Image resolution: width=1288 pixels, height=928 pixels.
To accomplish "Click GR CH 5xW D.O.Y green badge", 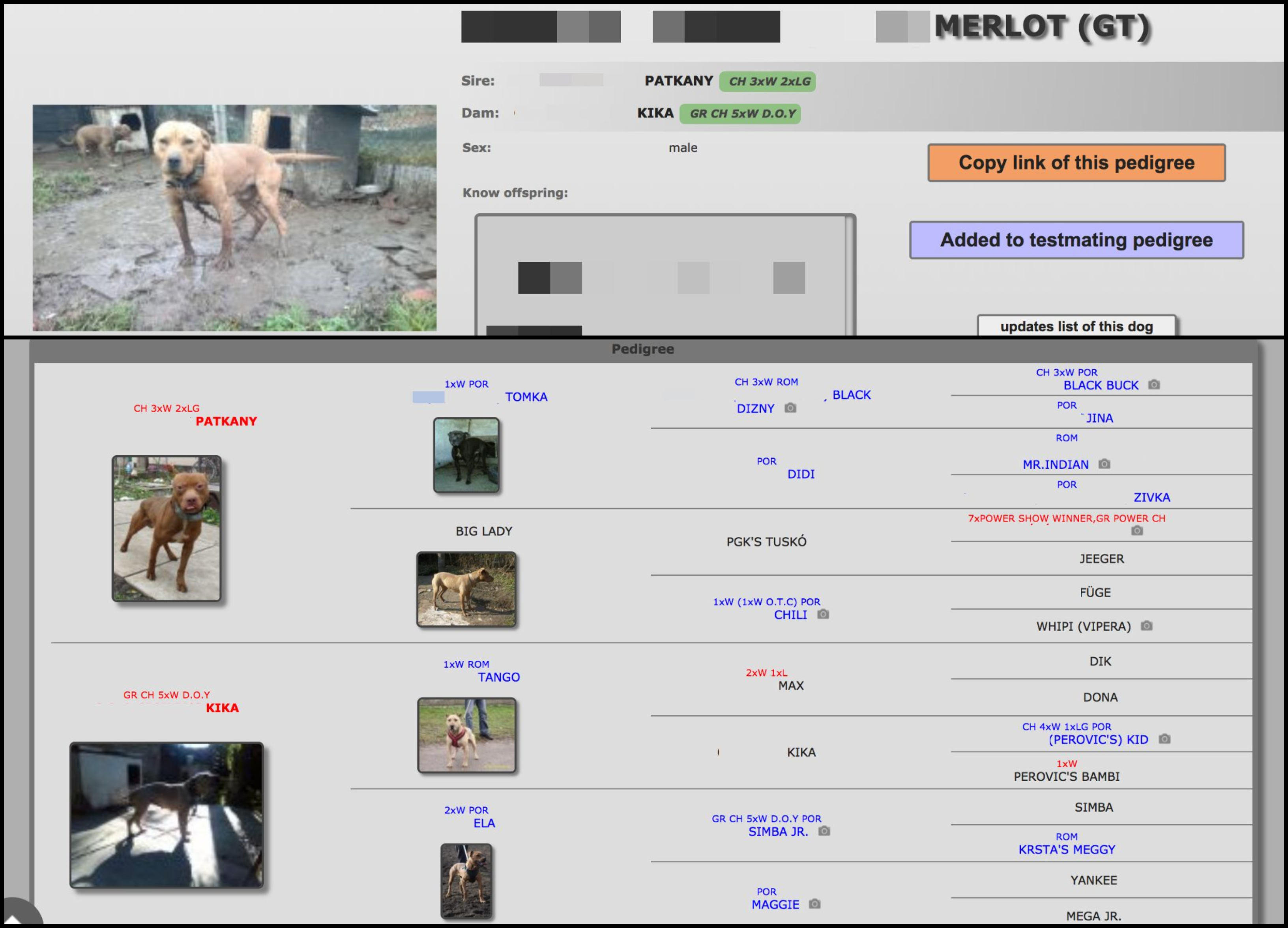I will pyautogui.click(x=741, y=114).
